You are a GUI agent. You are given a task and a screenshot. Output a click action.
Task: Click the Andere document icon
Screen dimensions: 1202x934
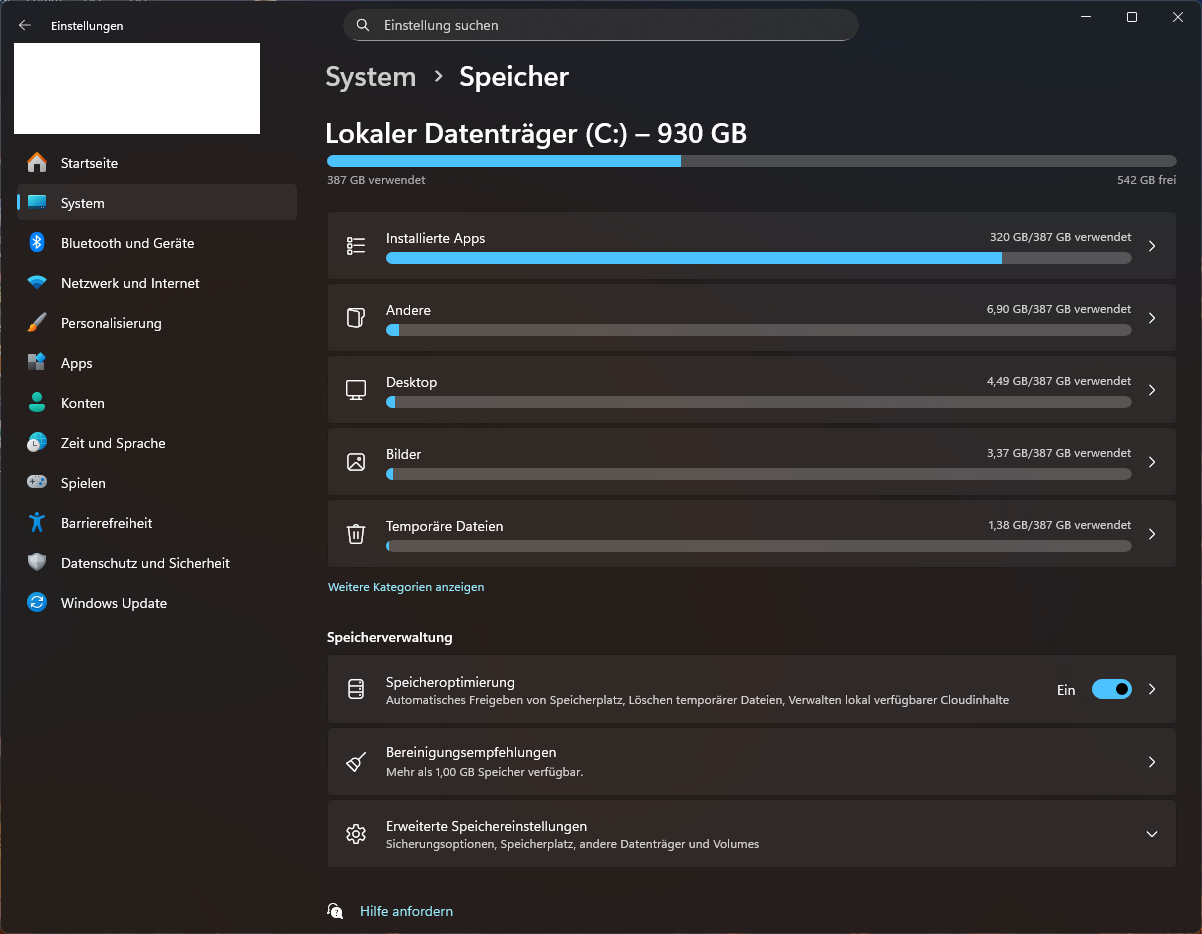point(356,317)
